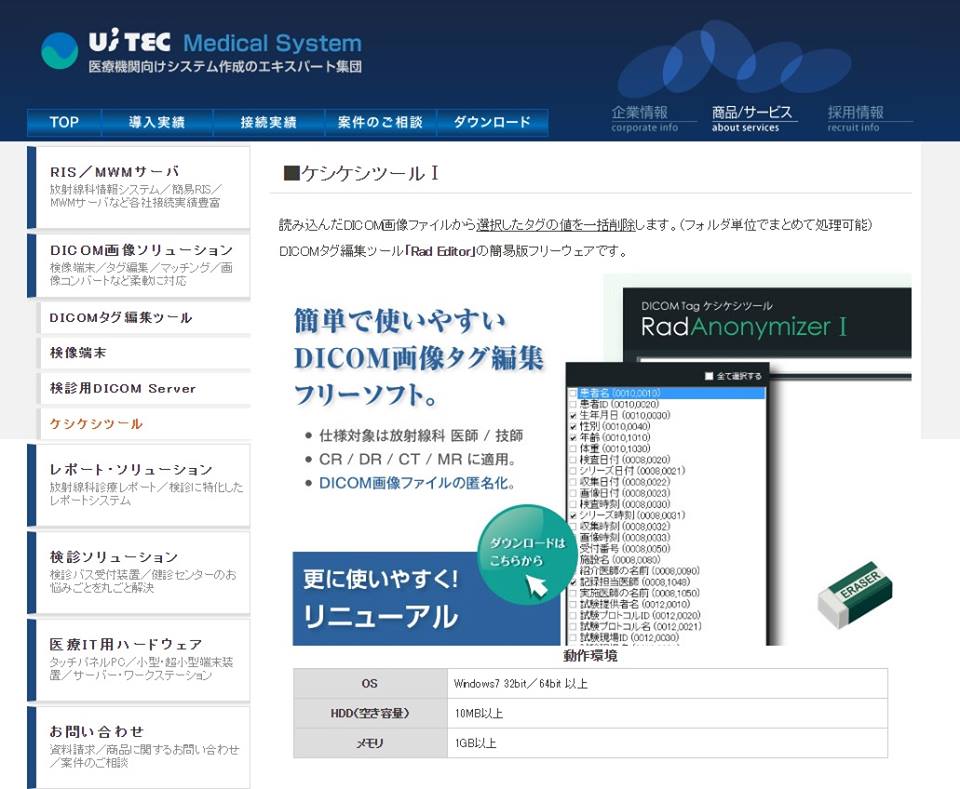
Task: Open お問い合わせ sidebar section
Action: pos(139,747)
